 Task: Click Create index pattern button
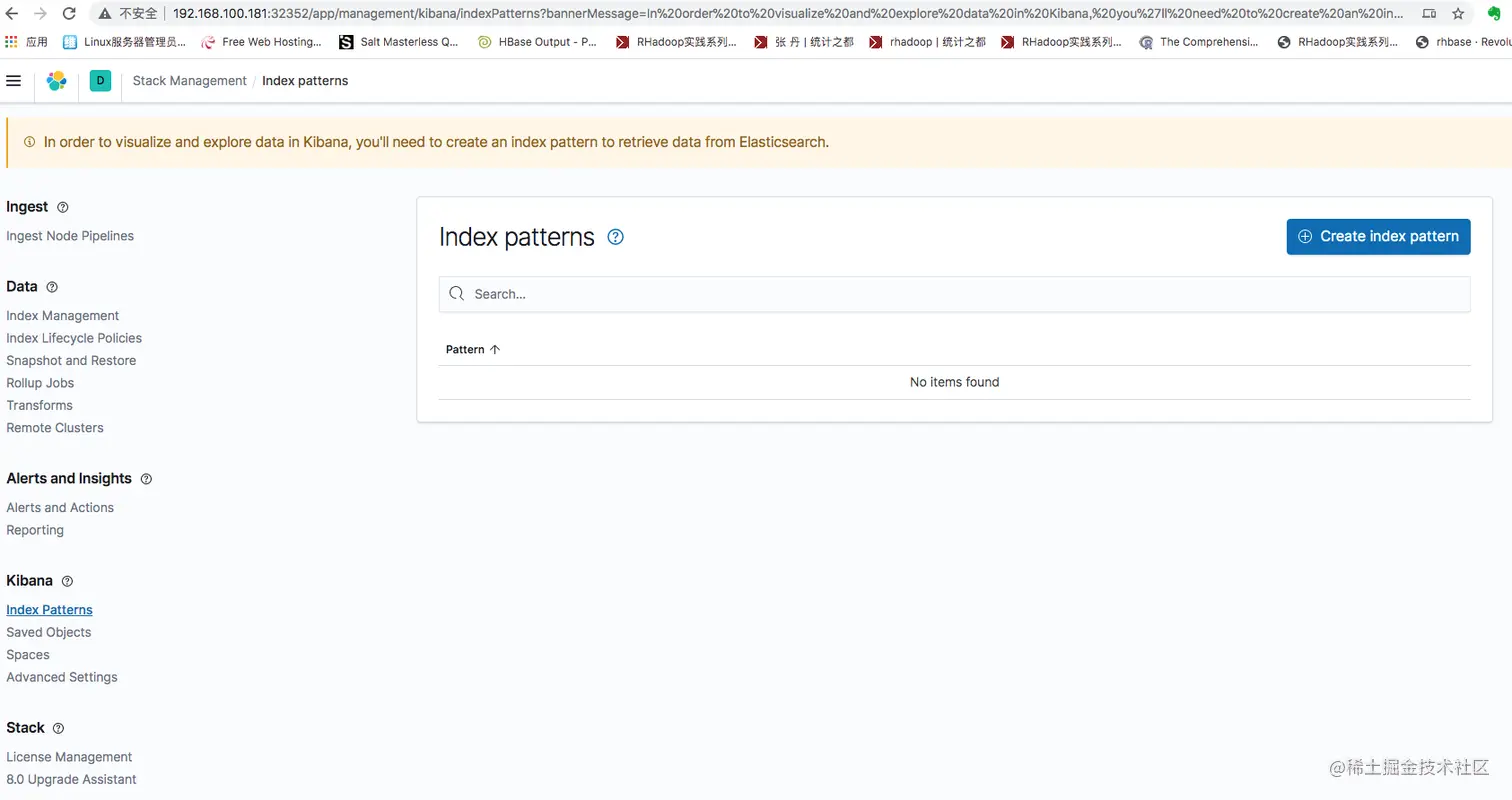click(1378, 237)
